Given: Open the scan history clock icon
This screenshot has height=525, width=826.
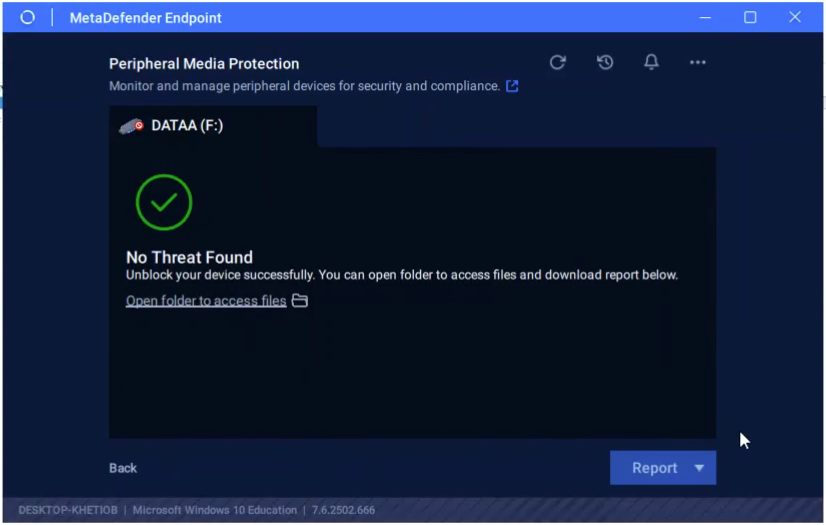Looking at the screenshot, I should 605,62.
